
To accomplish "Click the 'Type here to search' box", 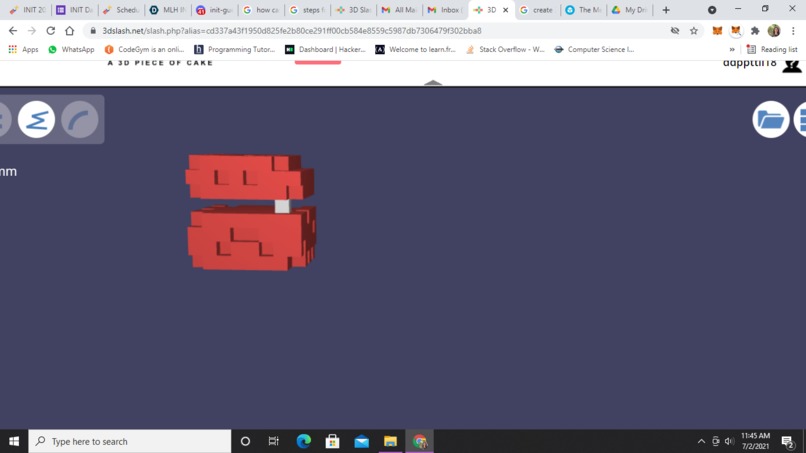I will pos(130,441).
